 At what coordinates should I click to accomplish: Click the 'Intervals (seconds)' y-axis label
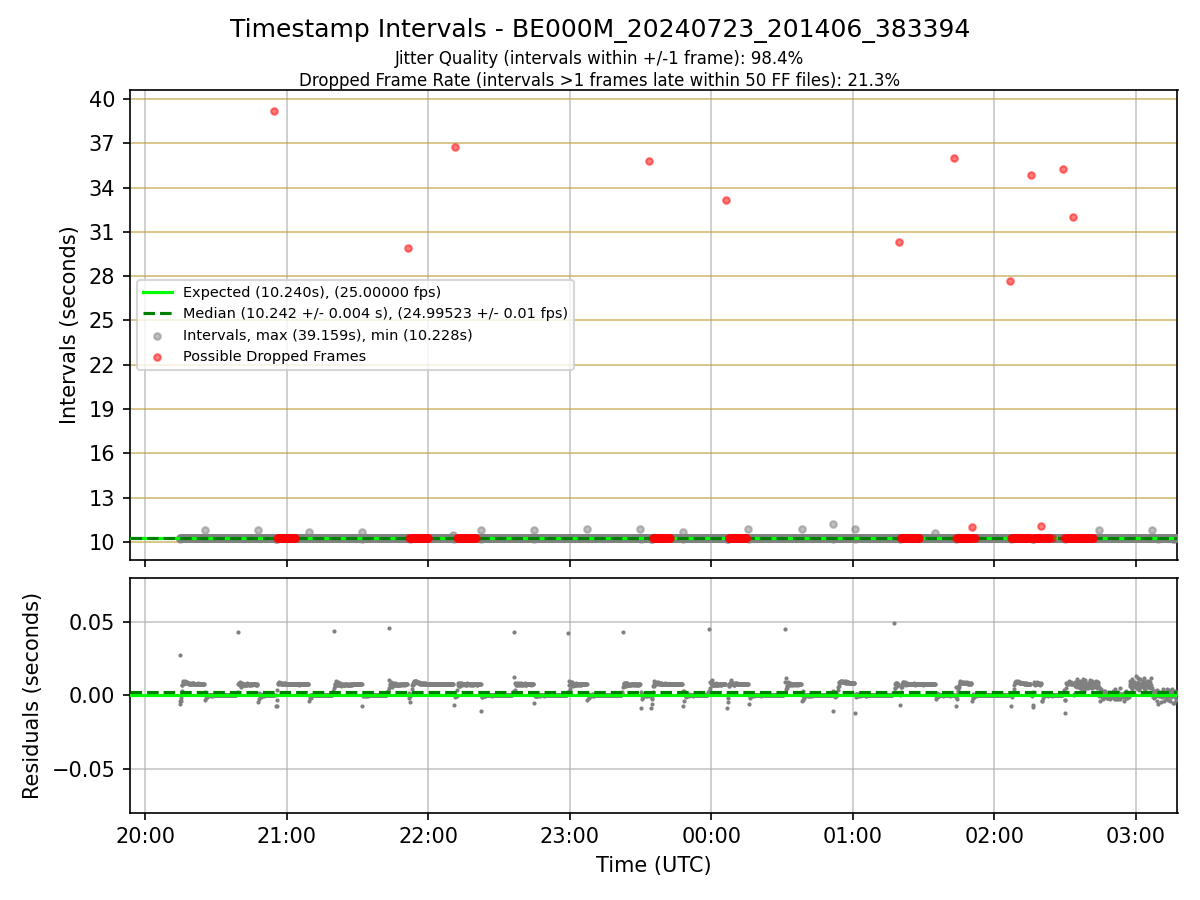[x=68, y=325]
